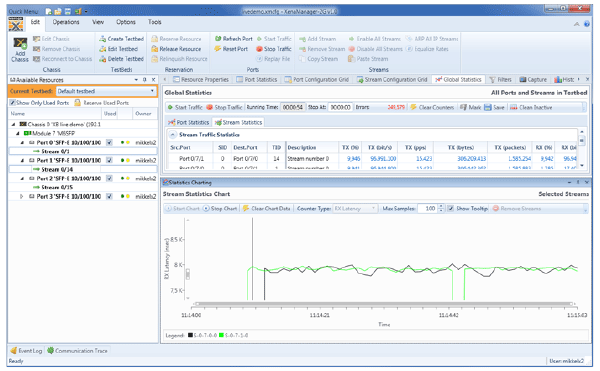
Task: Switch to Resource Properties tab
Action: 201,80
